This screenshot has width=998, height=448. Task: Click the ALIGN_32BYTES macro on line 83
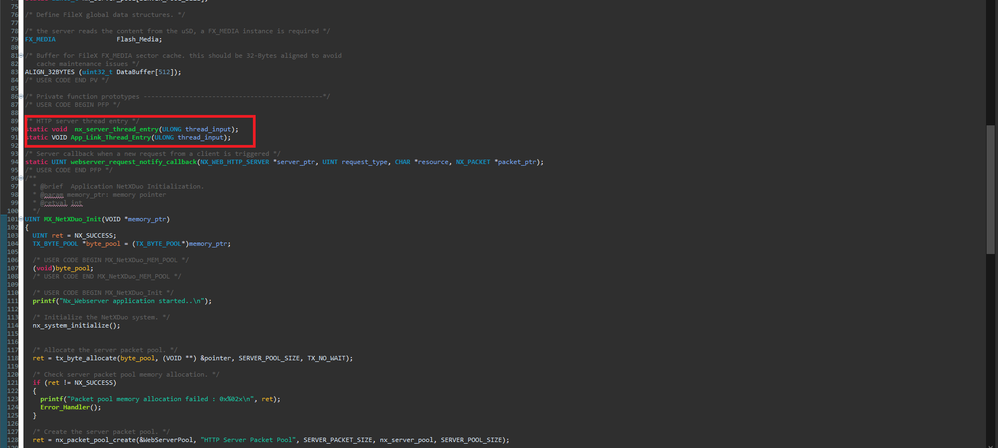pos(48,72)
